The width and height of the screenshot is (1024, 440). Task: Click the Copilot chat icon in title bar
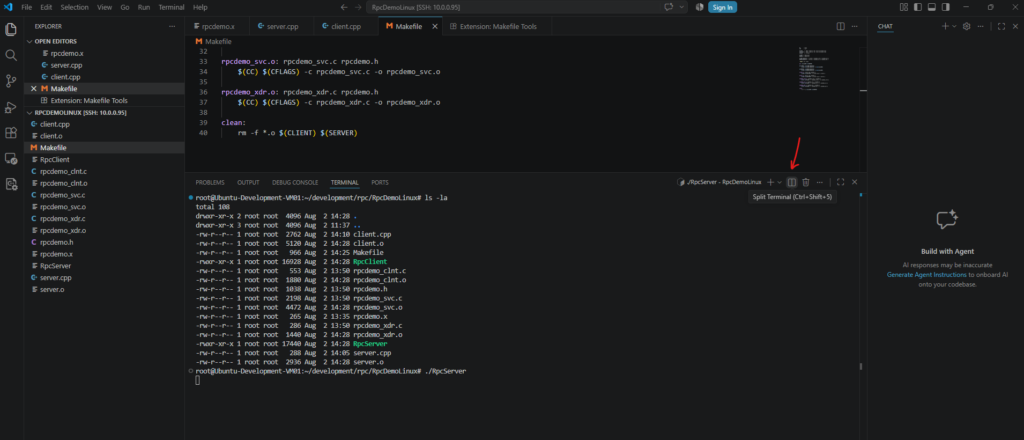click(x=669, y=7)
